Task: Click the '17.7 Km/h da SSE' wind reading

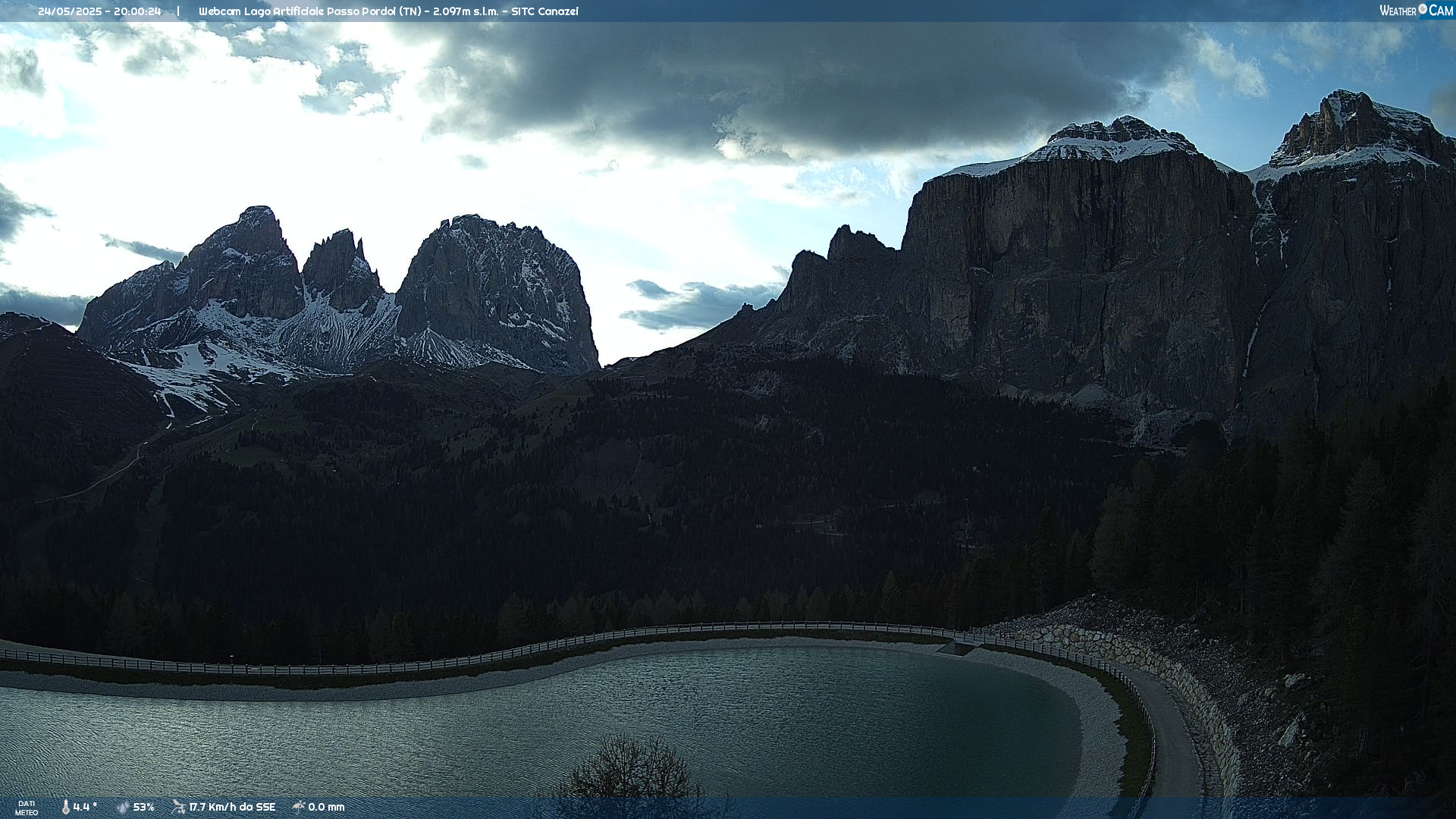Action: coord(232,808)
